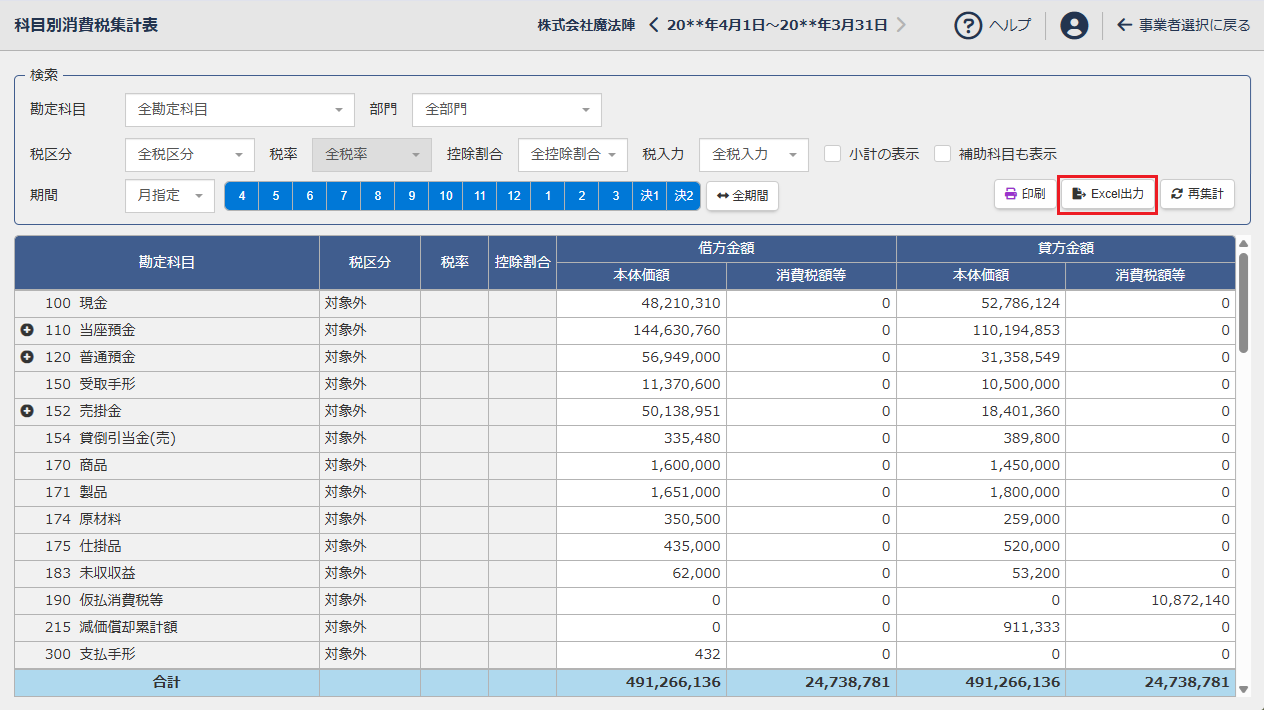Open the 税区分 全税区分 dropdown
1264x710 pixels.
pyautogui.click(x=190, y=155)
